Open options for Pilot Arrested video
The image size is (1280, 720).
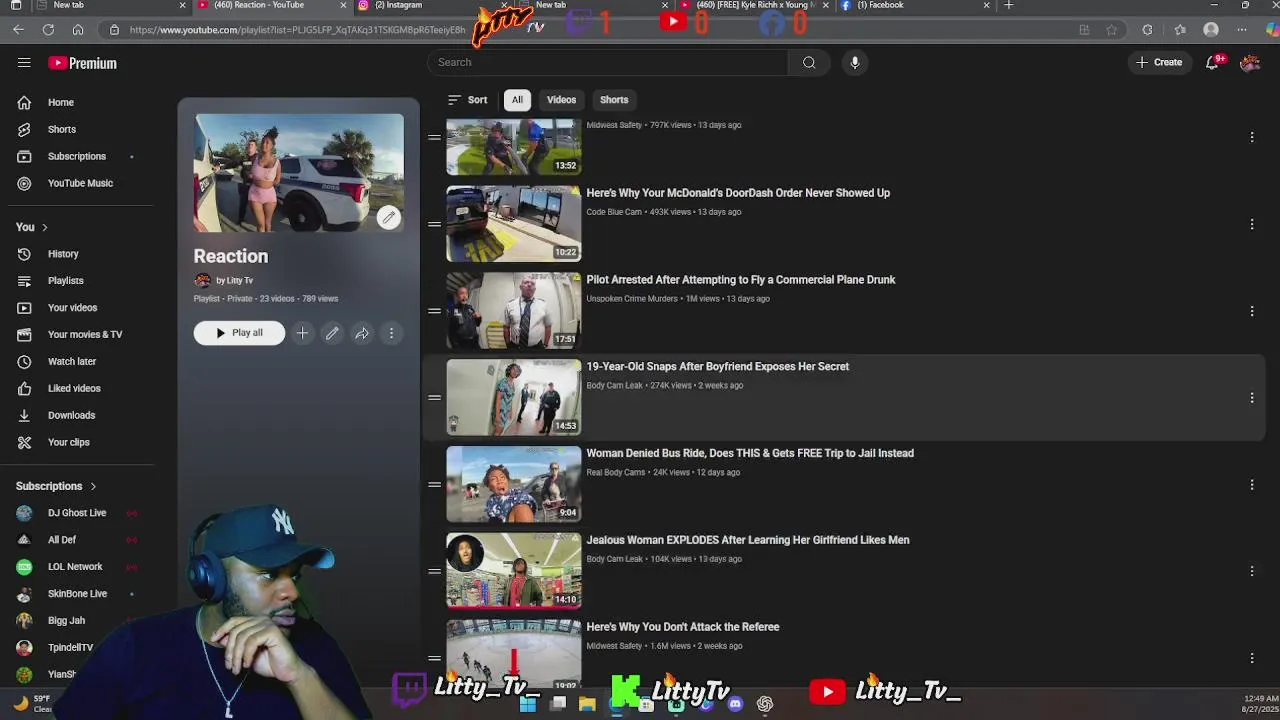[x=1252, y=311]
